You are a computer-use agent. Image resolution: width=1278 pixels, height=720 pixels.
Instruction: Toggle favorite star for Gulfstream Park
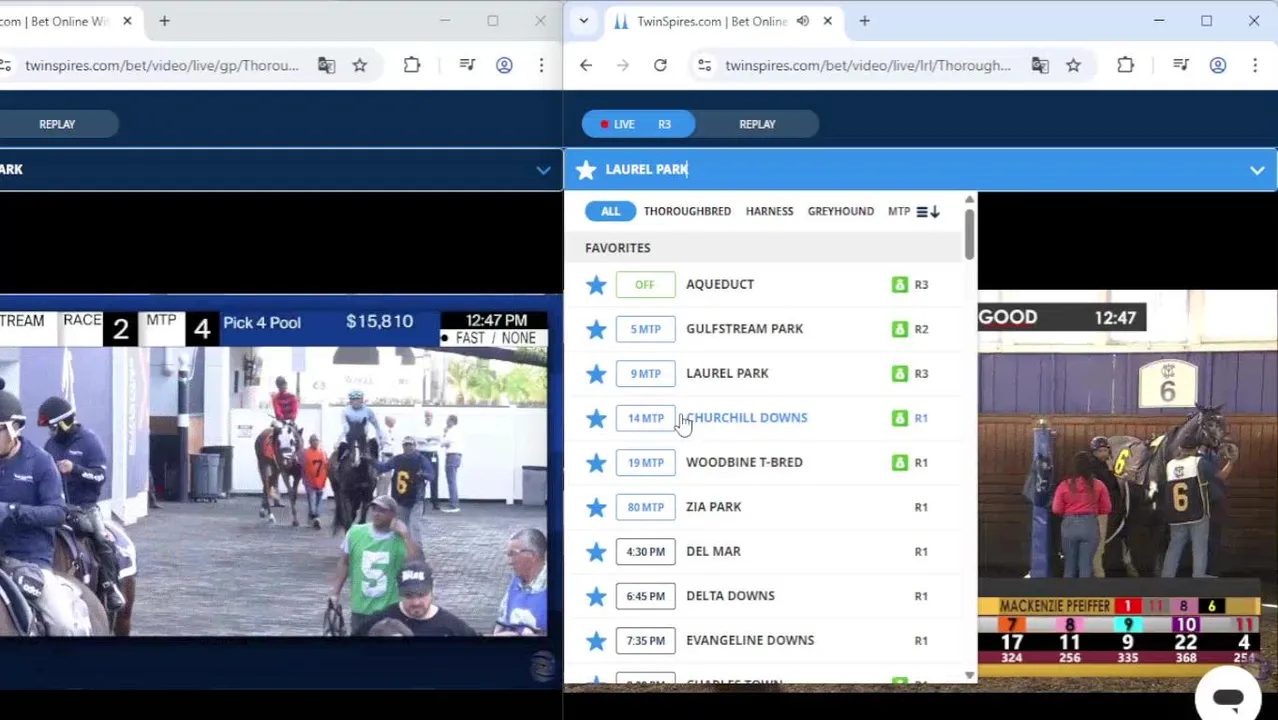pyautogui.click(x=596, y=329)
